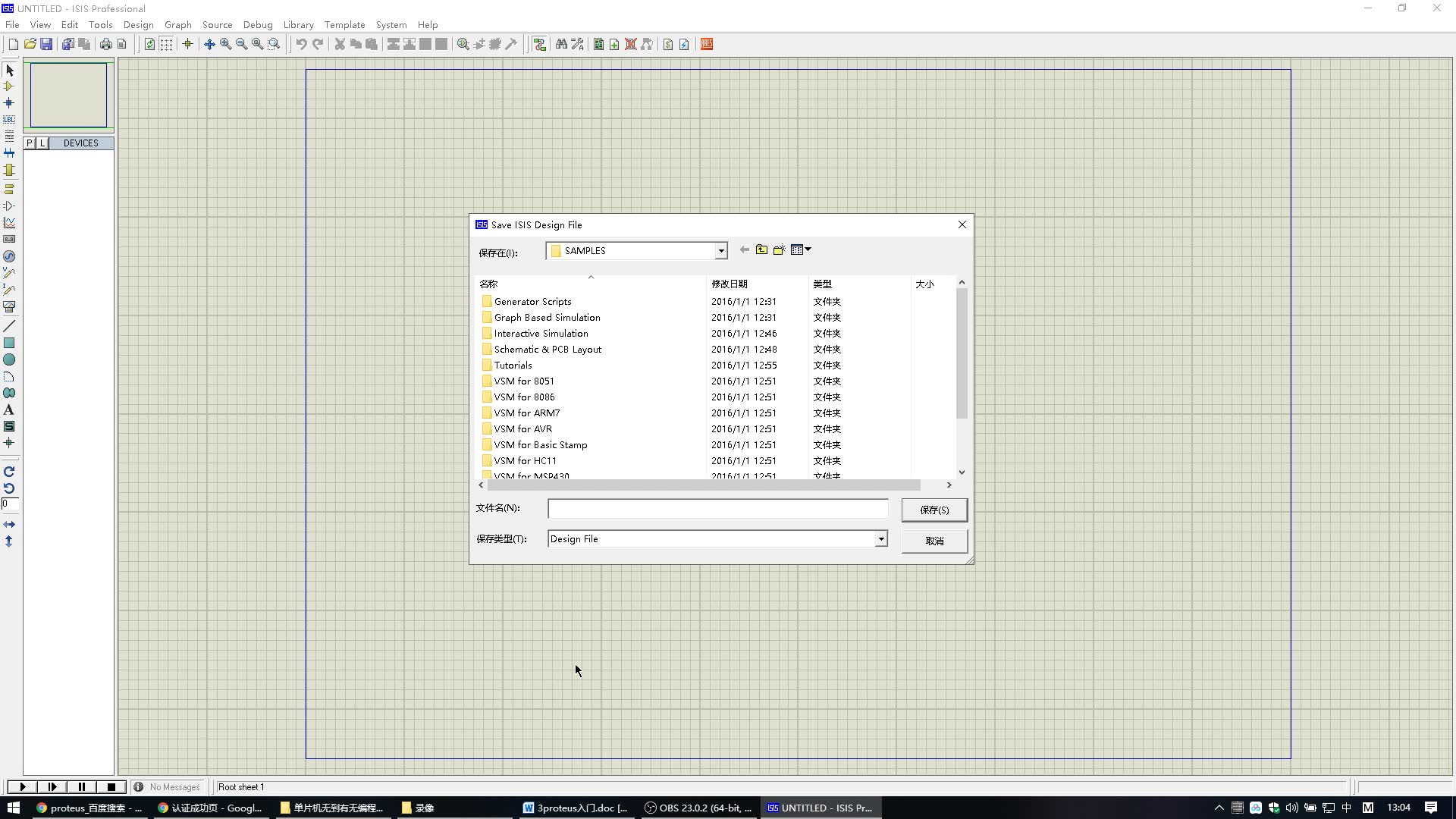Click the X-mirror horizontal flip icon
Screen dimensions: 1456x819
tap(9, 525)
